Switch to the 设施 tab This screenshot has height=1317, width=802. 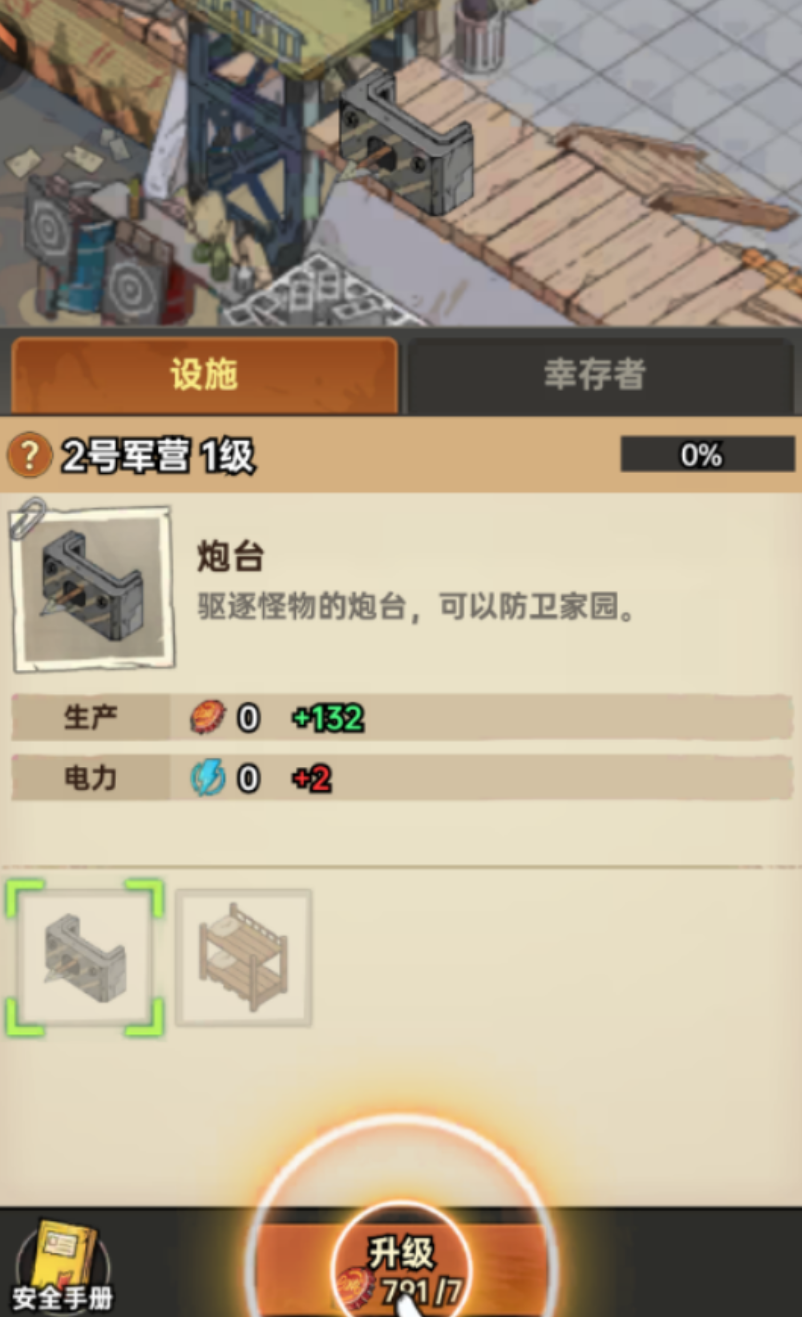pos(204,374)
